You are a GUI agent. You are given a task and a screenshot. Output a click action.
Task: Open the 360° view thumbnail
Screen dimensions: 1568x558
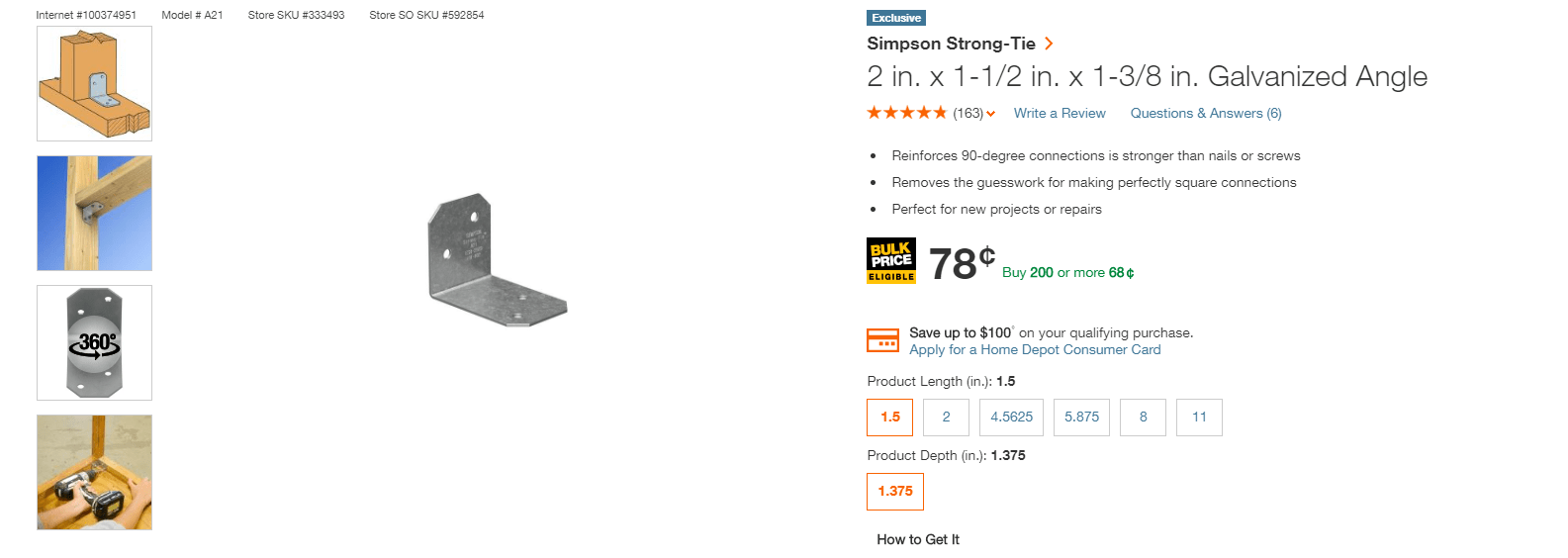[x=94, y=343]
